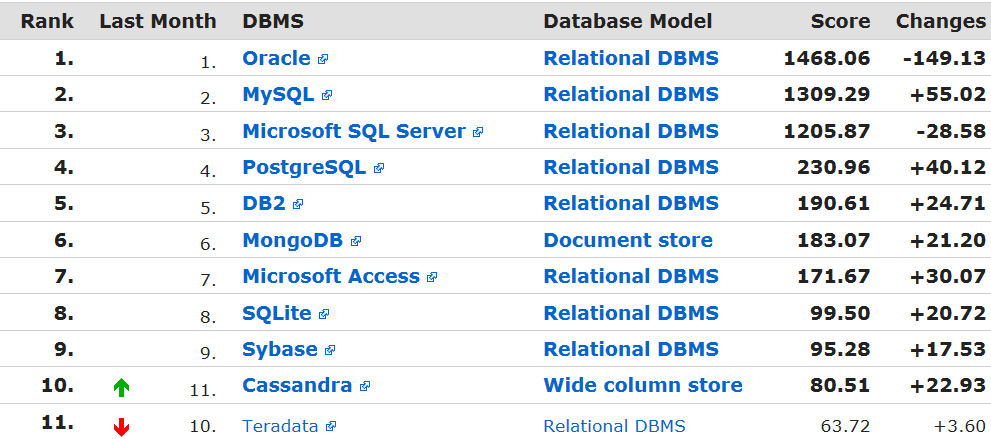
Task: Click the Score column header
Action: click(x=840, y=21)
